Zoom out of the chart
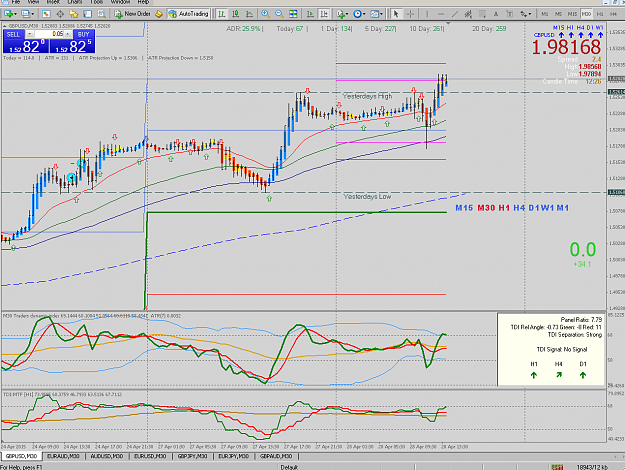The image size is (625, 470). pyautogui.click(x=279, y=14)
